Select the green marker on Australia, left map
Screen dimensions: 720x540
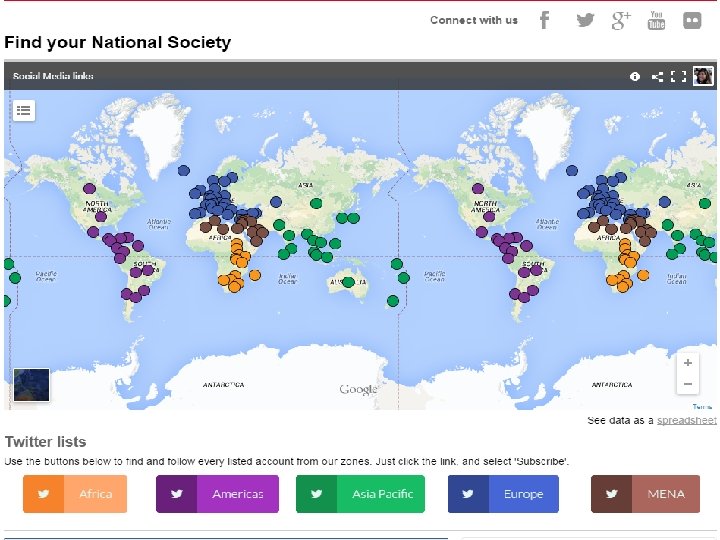click(349, 282)
